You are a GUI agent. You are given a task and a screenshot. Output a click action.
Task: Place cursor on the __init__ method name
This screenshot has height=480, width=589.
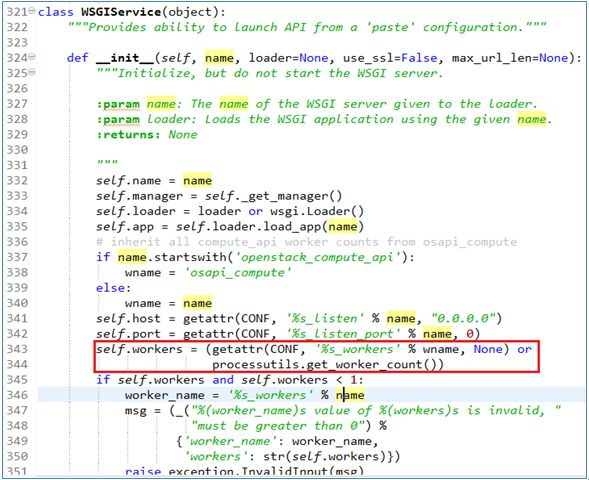(x=125, y=58)
